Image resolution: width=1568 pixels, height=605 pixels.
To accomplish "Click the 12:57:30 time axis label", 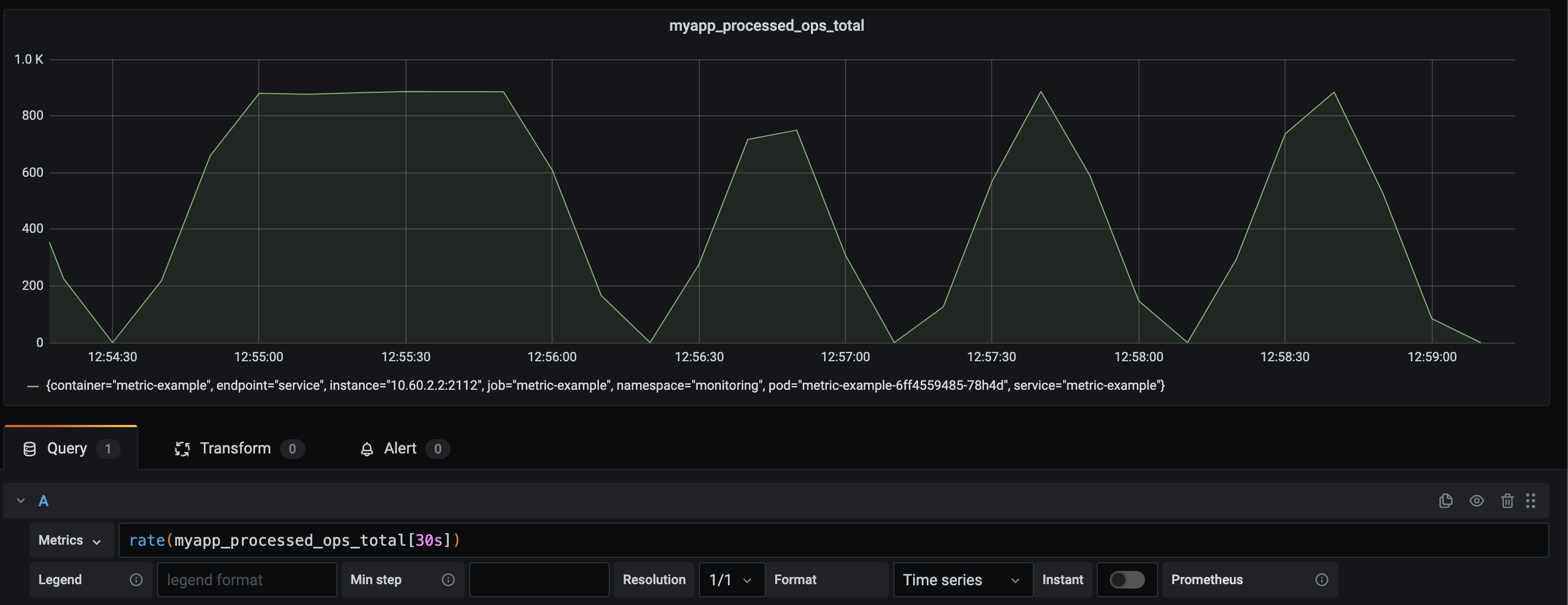I will coord(991,357).
